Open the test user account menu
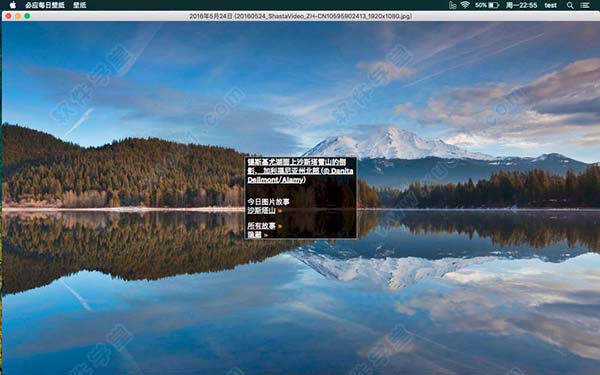This screenshot has width=600, height=375. [x=550, y=5]
